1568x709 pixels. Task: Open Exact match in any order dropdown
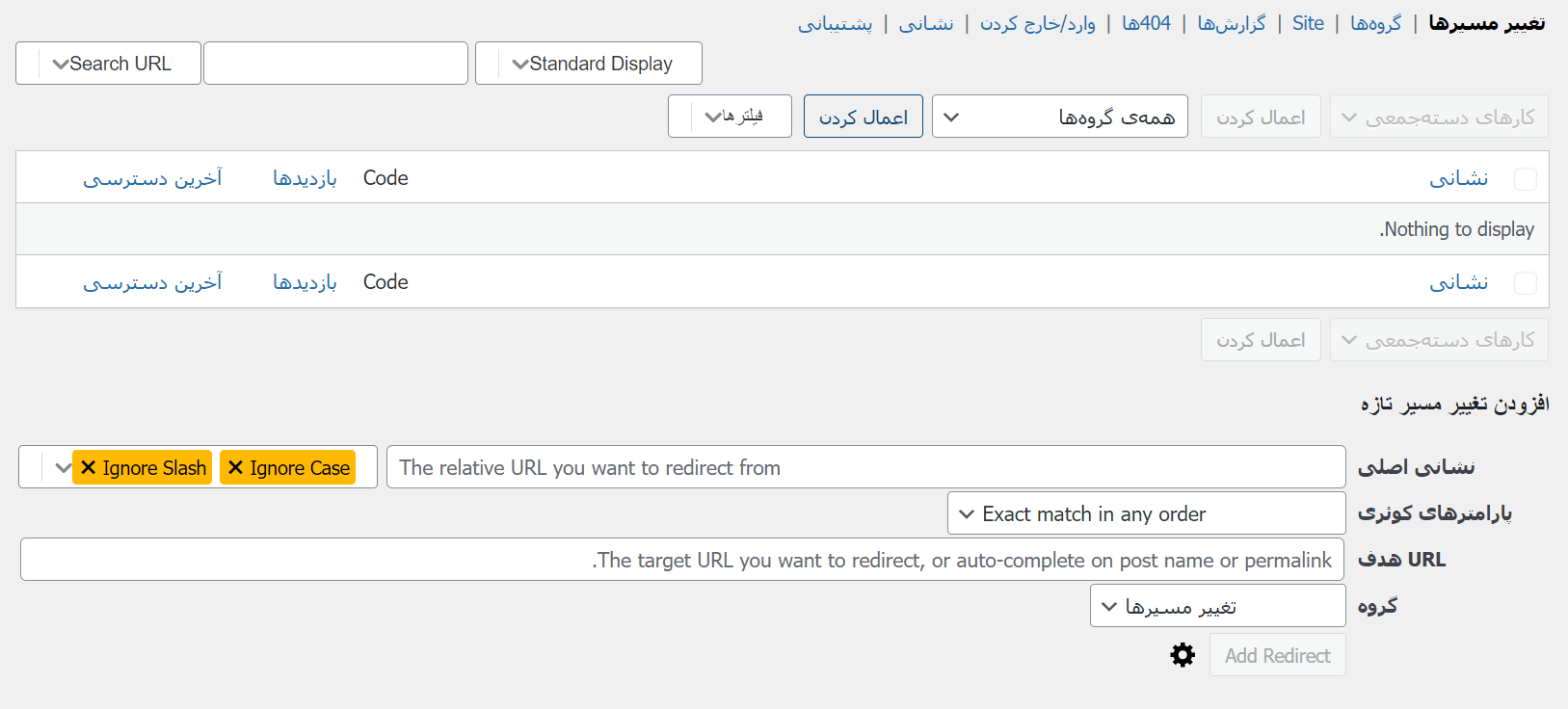point(1146,513)
